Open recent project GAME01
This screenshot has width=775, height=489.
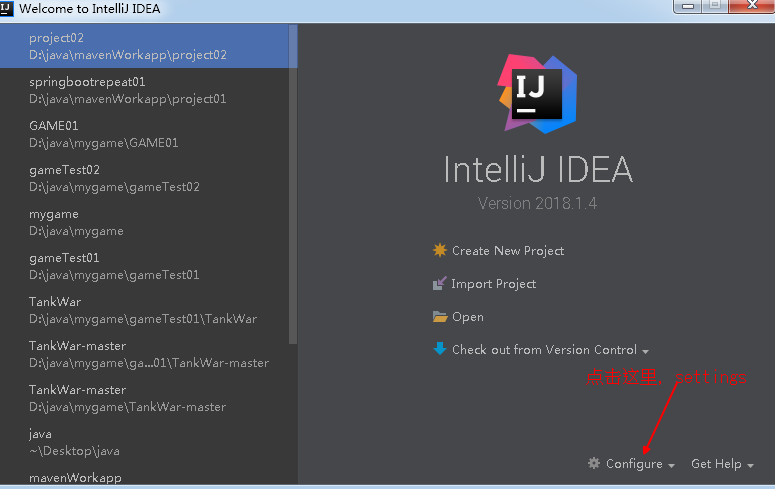[144, 134]
